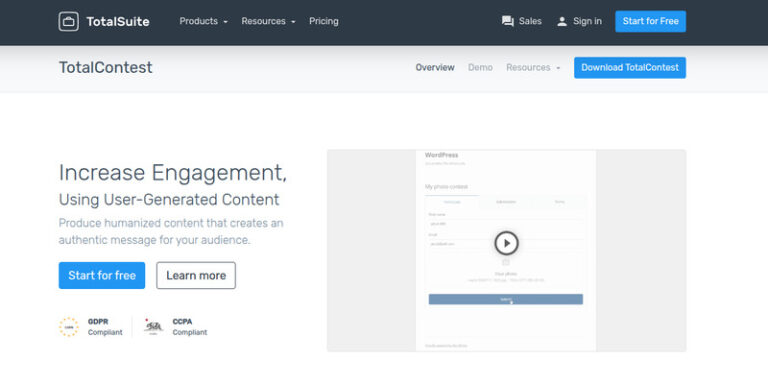Select the Overview tab
Screen dimensions: 768x385
point(435,68)
